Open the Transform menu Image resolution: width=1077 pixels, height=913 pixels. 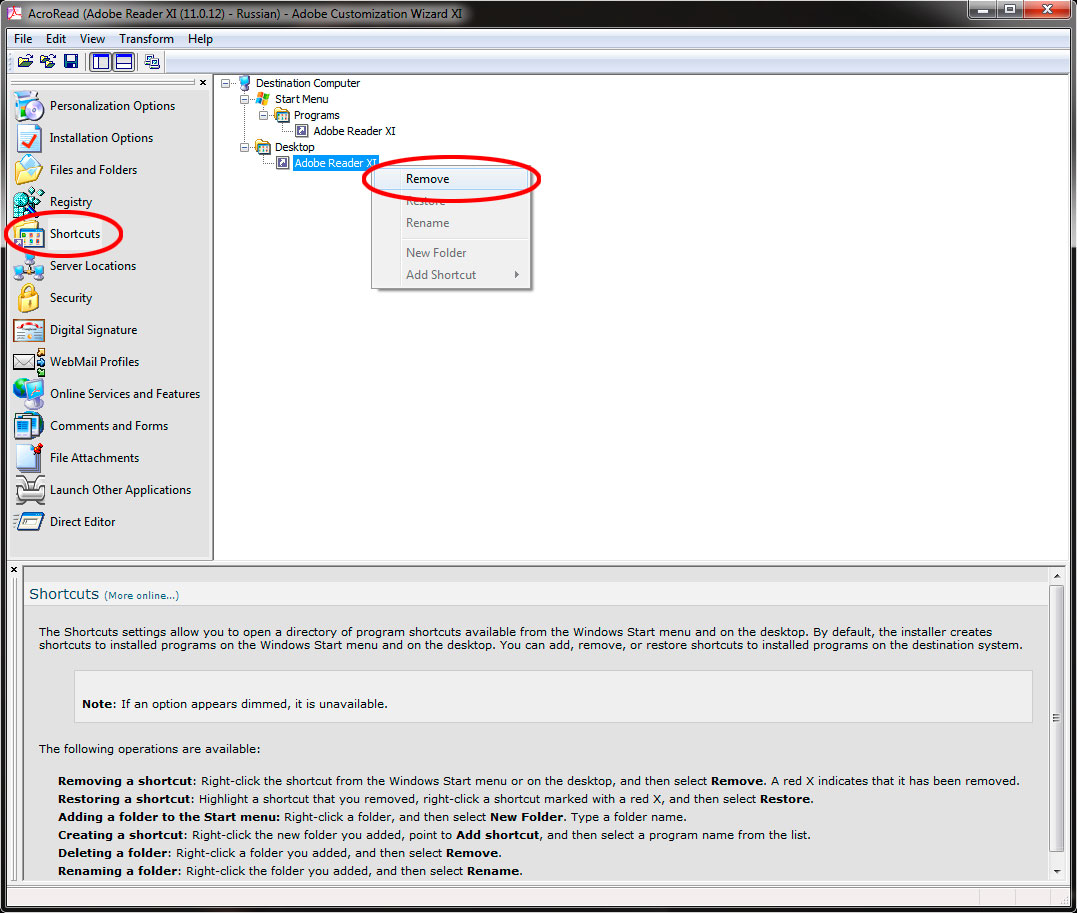pos(146,39)
